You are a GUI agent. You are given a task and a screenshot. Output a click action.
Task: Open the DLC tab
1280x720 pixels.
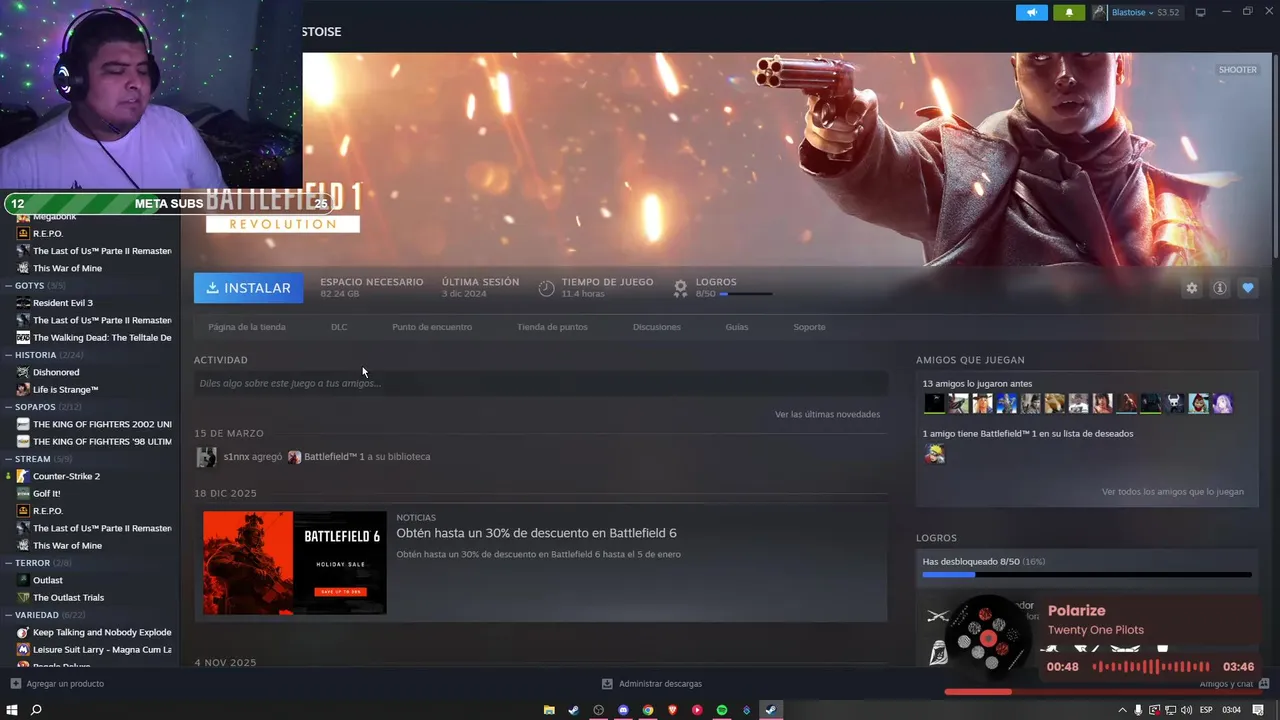pos(339,327)
